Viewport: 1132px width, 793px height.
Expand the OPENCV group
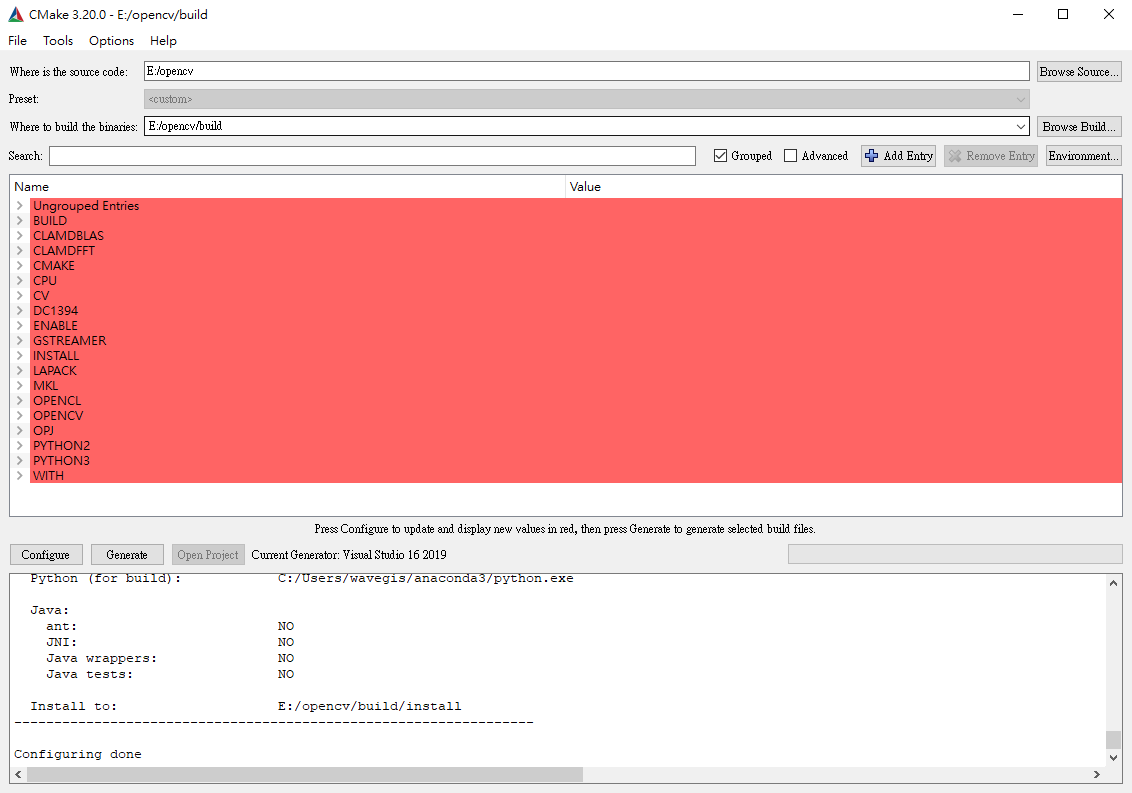point(19,416)
